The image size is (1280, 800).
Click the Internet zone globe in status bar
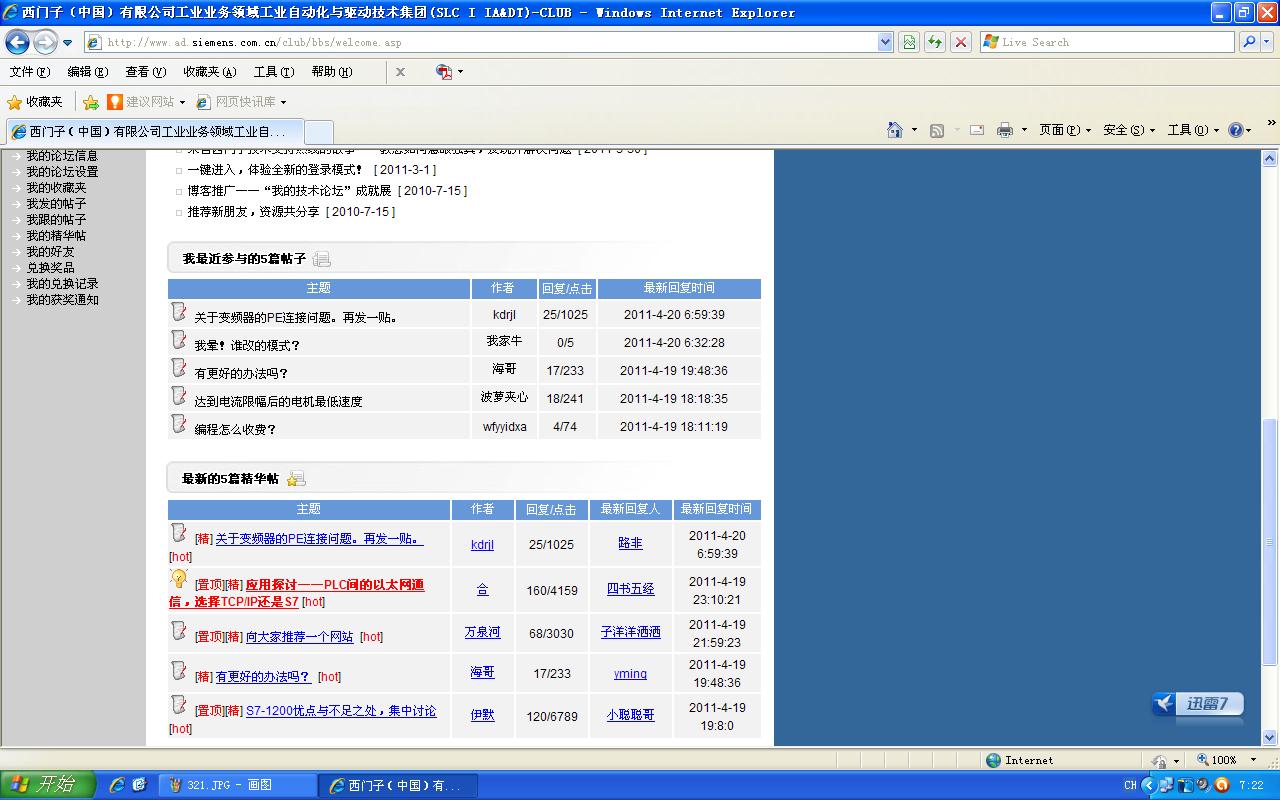(x=993, y=760)
